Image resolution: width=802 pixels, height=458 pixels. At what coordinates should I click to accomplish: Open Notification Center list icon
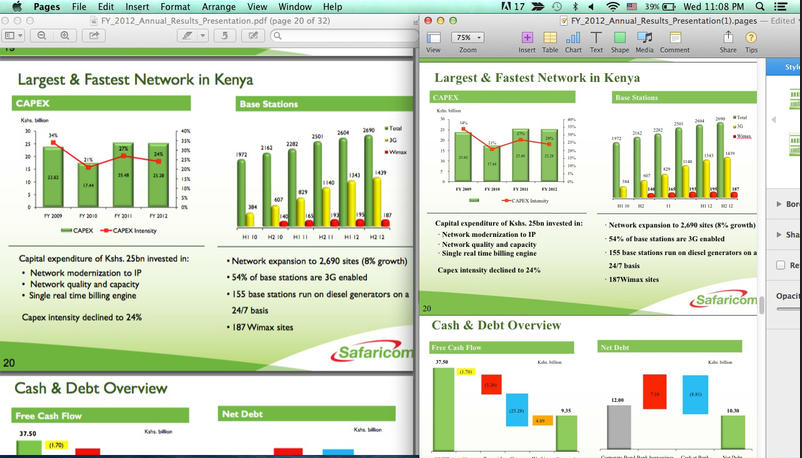[781, 7]
